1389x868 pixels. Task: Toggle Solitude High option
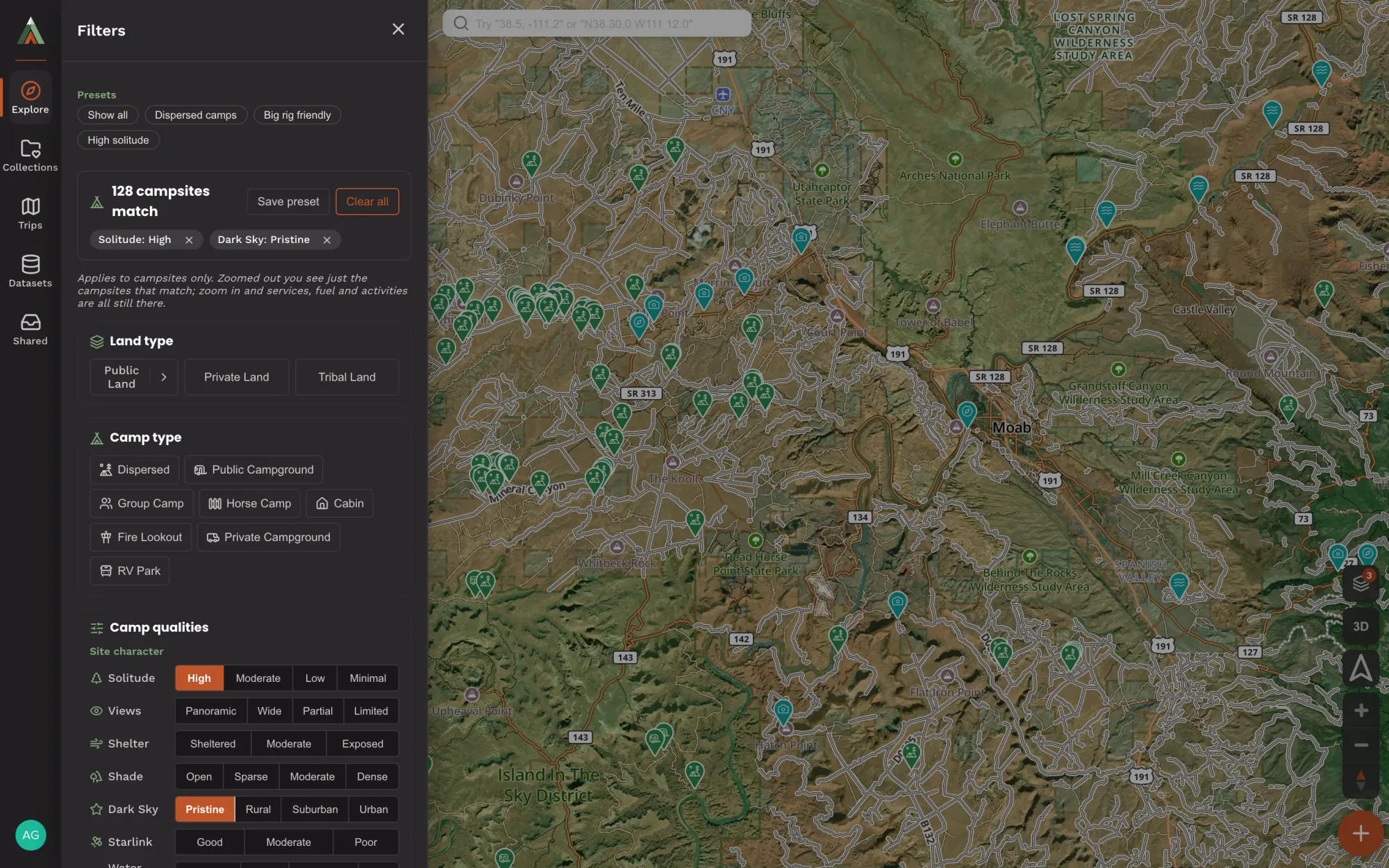(x=199, y=678)
